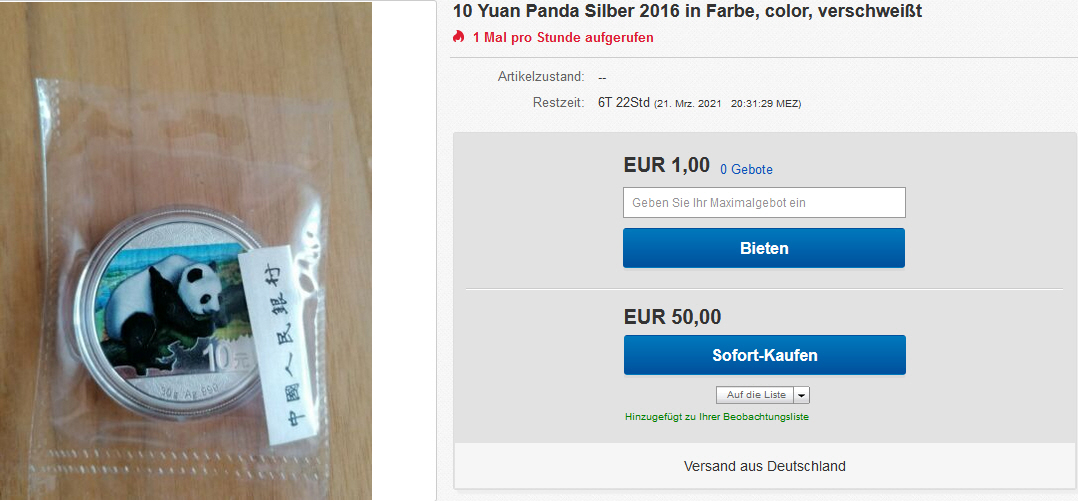Viewport: 1078px width, 501px height.
Task: Click the EUR 1,00 starting price
Action: click(x=666, y=165)
